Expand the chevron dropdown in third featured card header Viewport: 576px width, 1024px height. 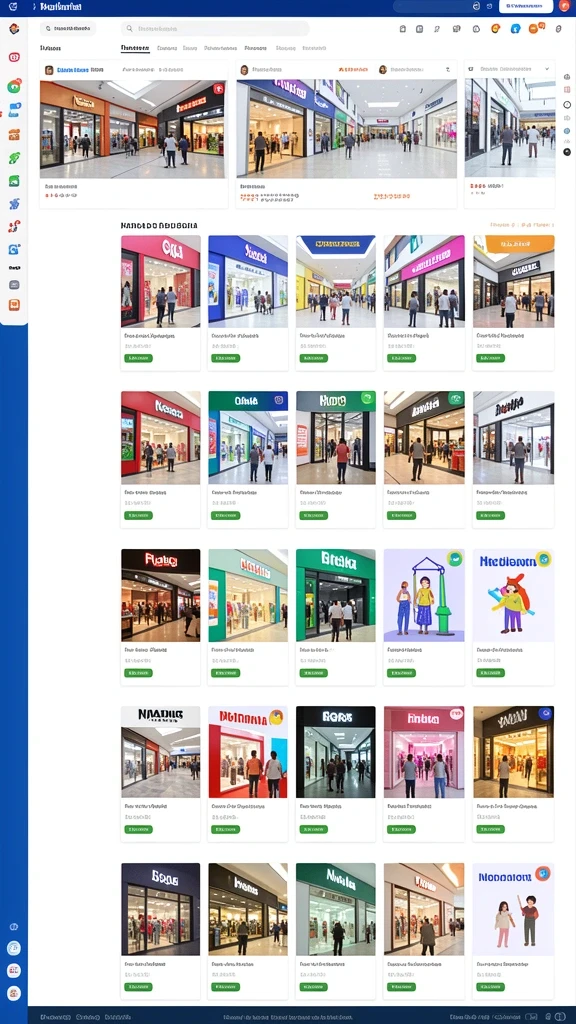[546, 69]
